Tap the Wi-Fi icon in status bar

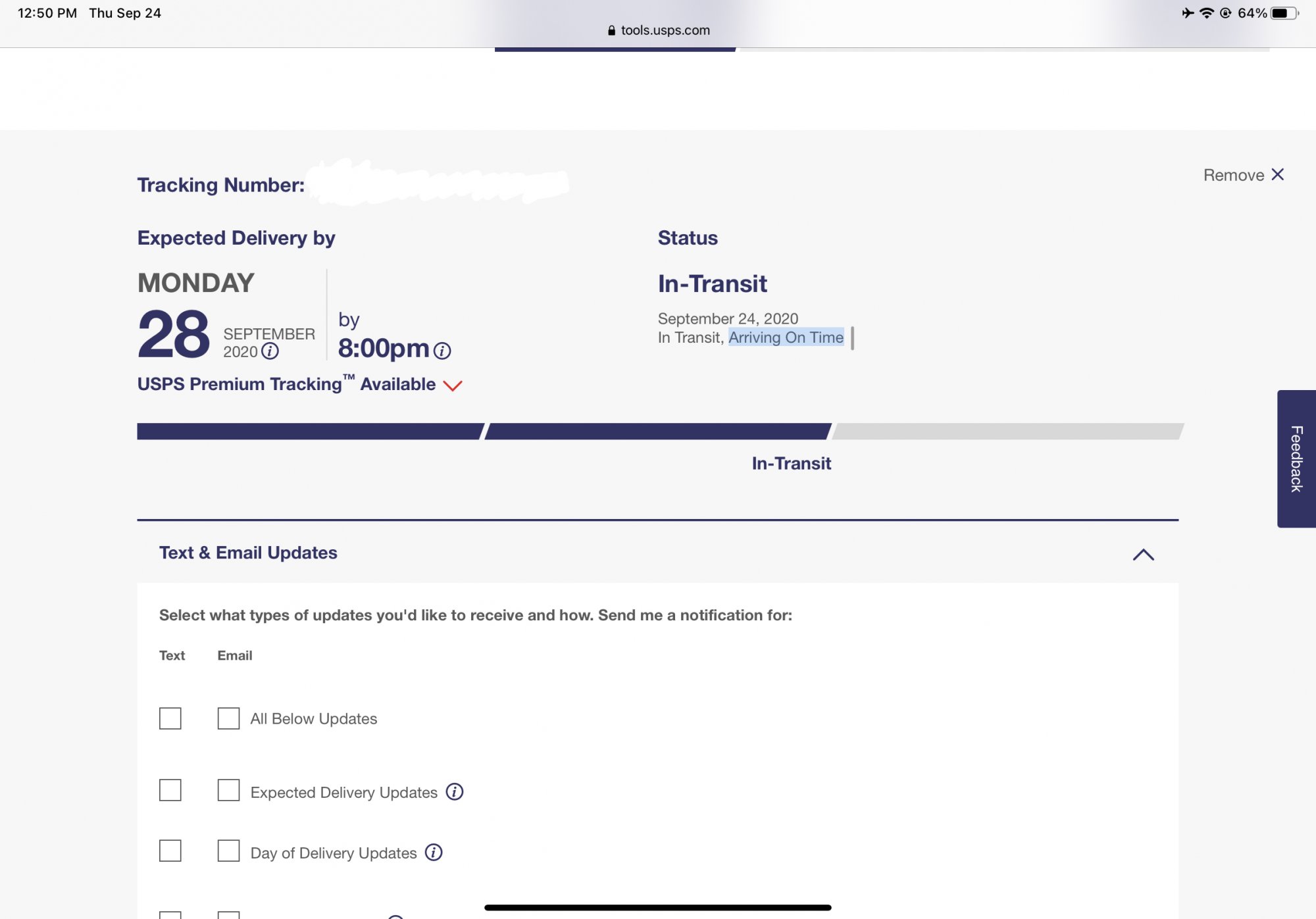click(x=1207, y=13)
